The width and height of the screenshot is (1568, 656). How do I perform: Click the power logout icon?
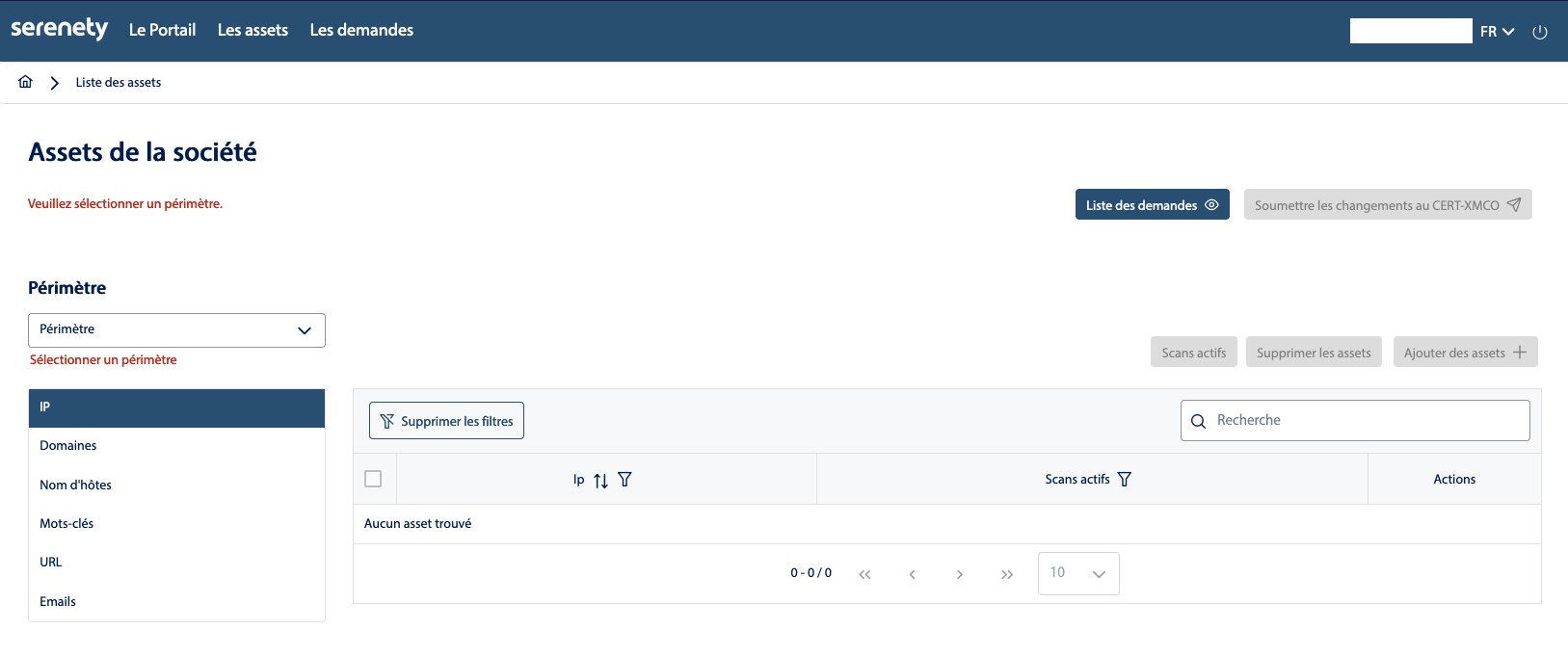[x=1540, y=32]
